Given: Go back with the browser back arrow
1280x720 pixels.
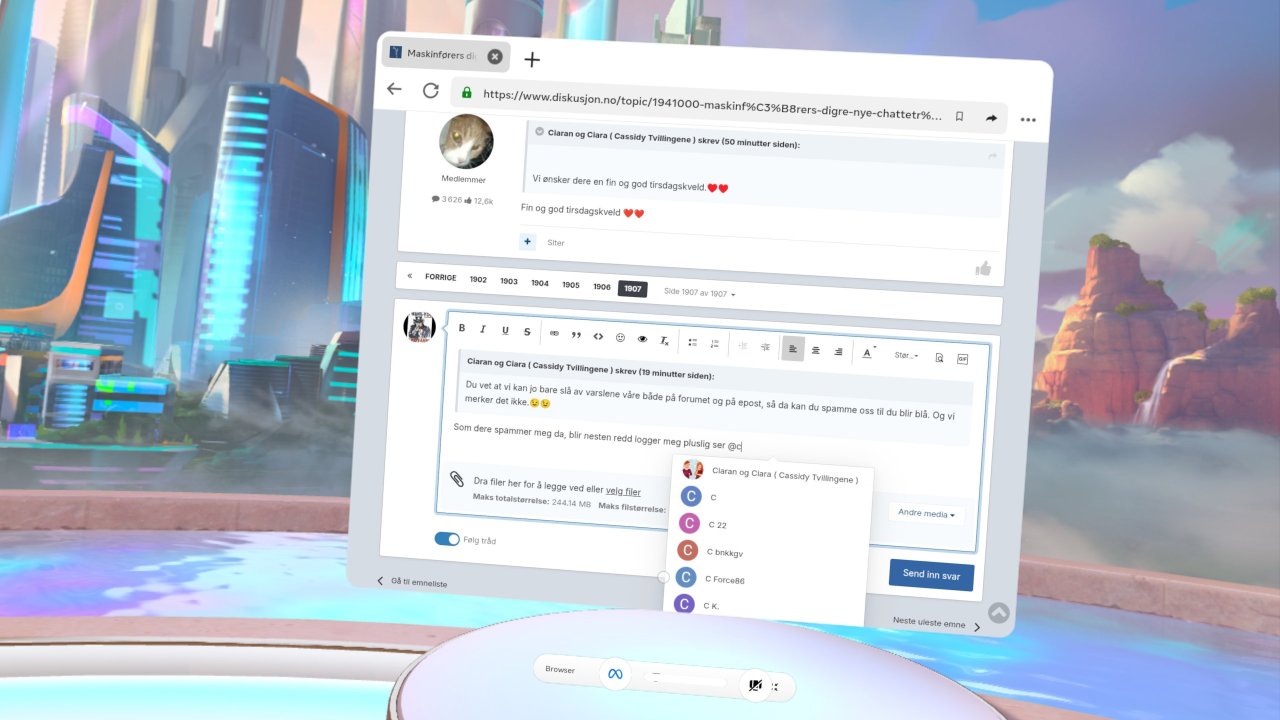Looking at the screenshot, I should click(394, 89).
